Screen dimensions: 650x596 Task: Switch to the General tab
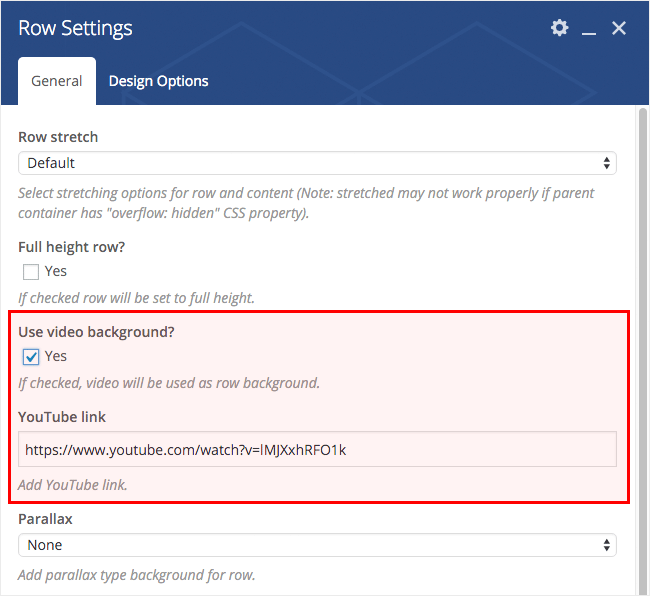tap(57, 81)
